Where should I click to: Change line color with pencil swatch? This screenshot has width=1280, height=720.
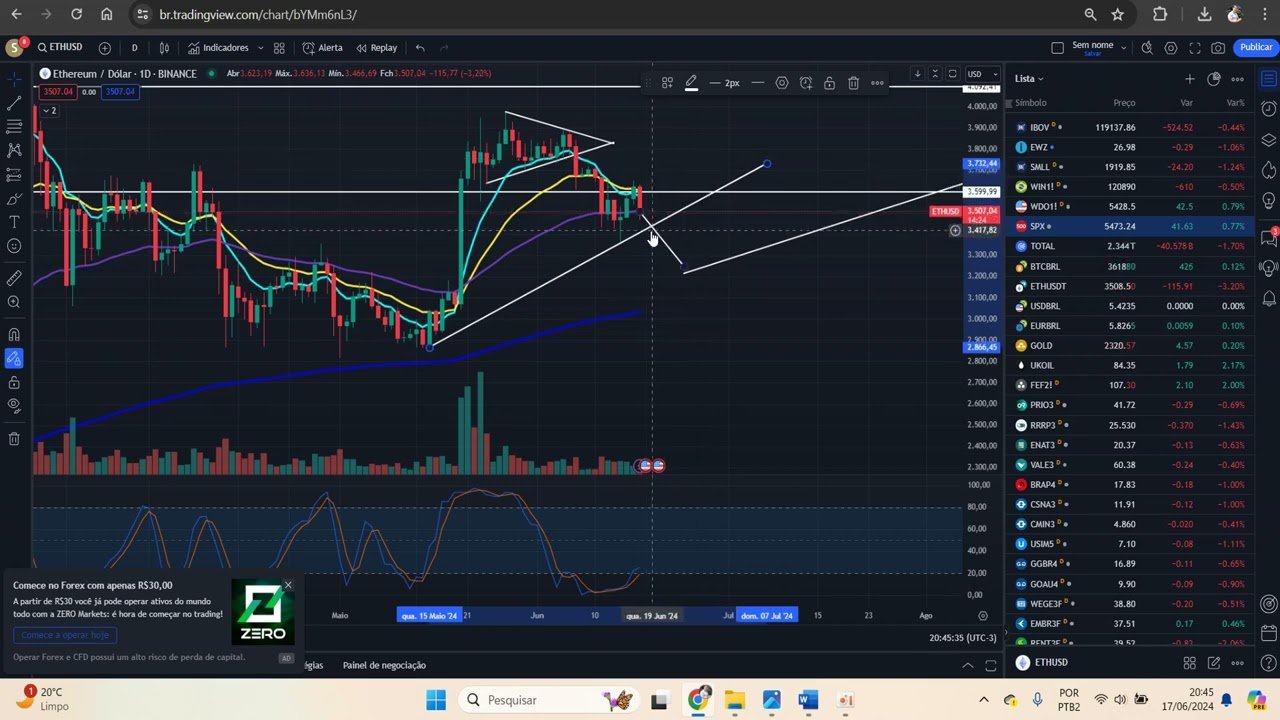(x=691, y=83)
